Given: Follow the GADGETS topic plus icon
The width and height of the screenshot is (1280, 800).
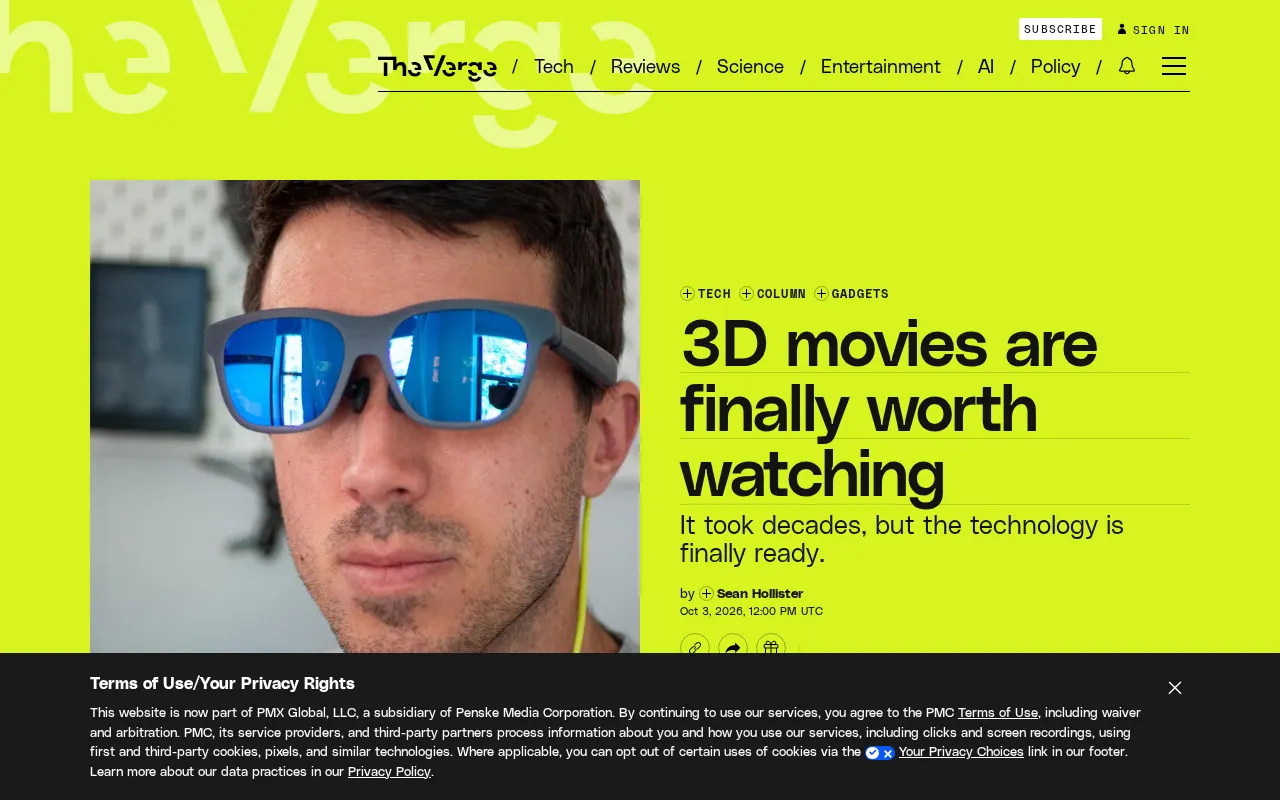Looking at the screenshot, I should pyautogui.click(x=821, y=293).
